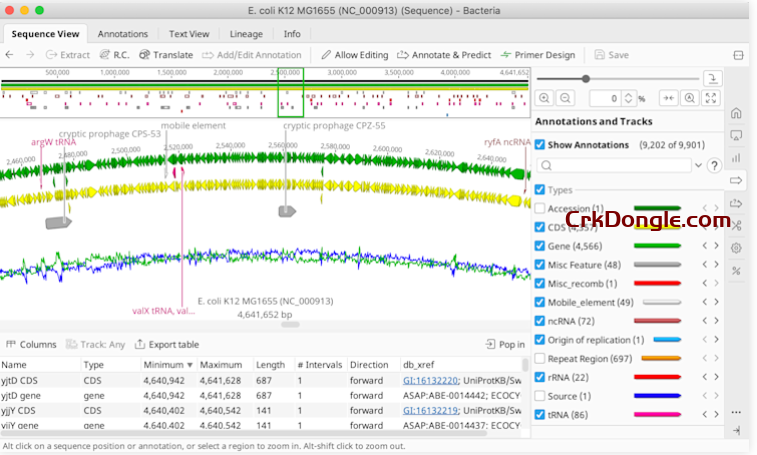Open the Lineage tab

point(246,33)
